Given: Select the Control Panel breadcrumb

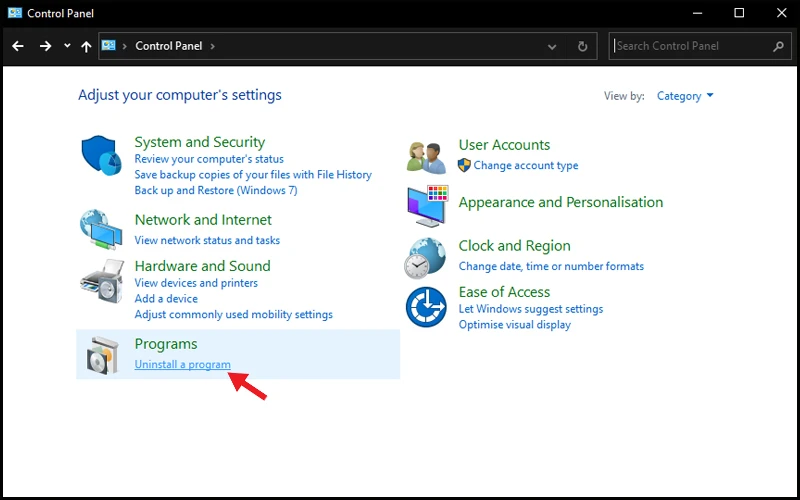Looking at the screenshot, I should click(x=168, y=46).
